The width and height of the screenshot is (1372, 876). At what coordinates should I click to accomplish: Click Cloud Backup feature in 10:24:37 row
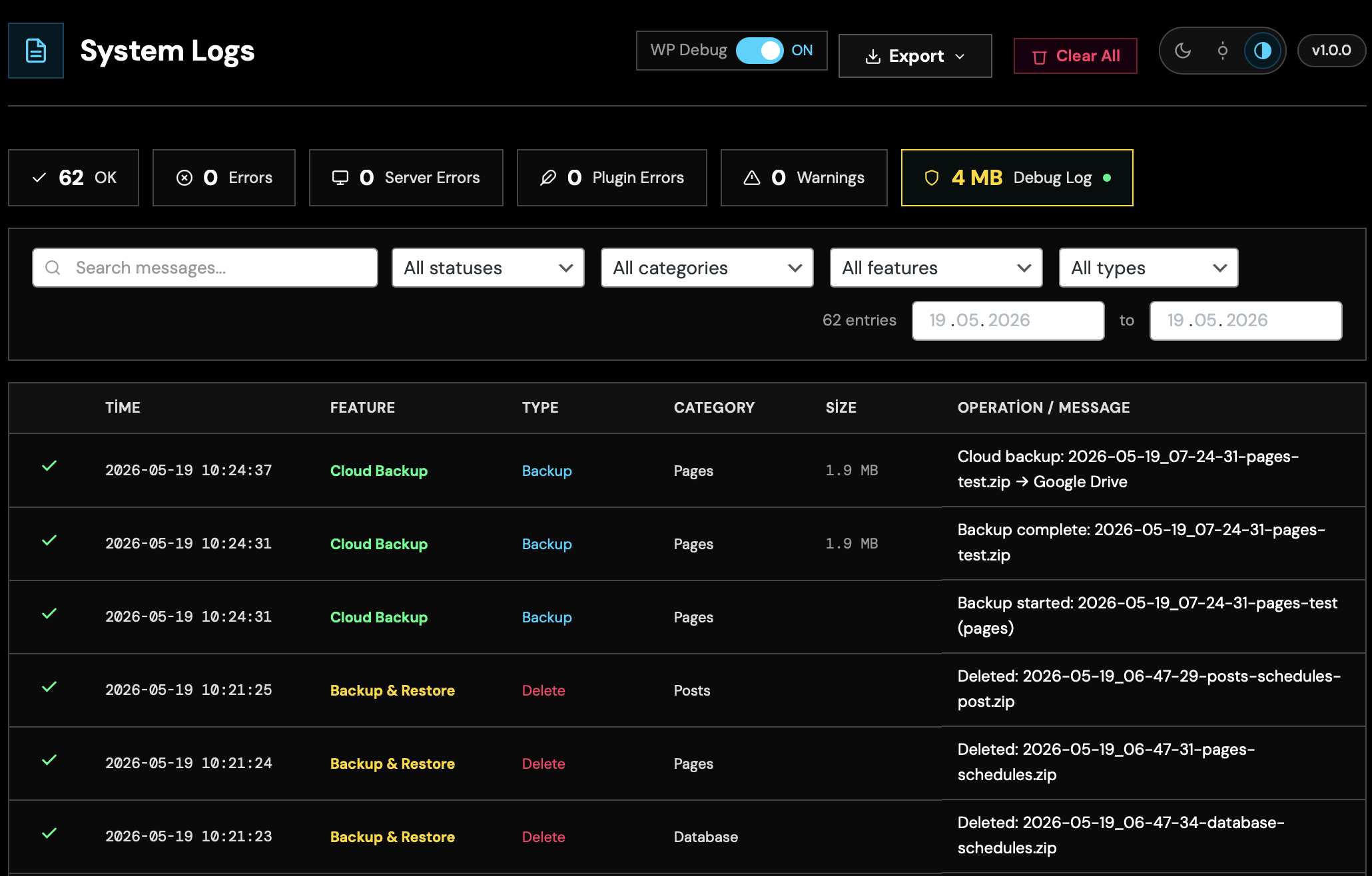coord(379,471)
